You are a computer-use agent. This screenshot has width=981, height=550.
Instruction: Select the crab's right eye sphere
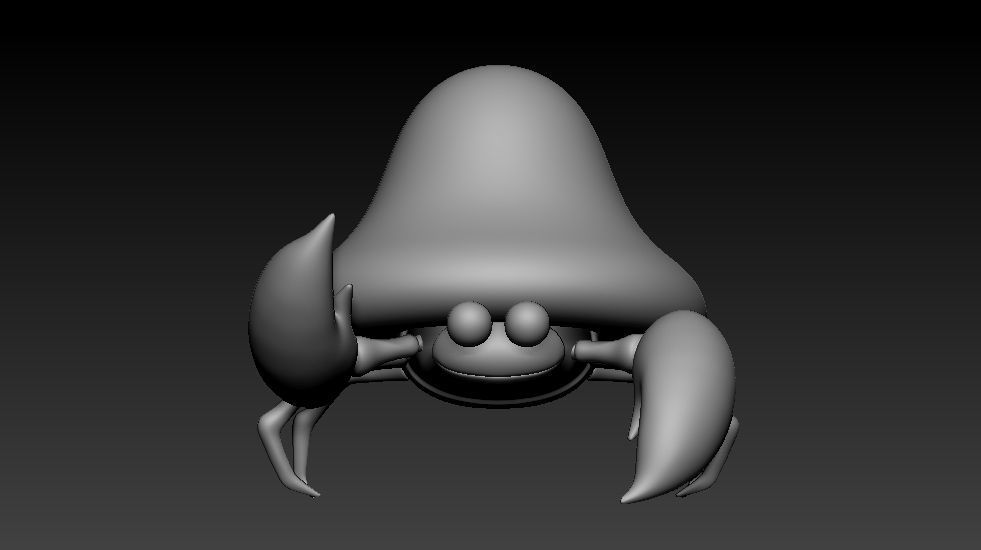click(527, 323)
